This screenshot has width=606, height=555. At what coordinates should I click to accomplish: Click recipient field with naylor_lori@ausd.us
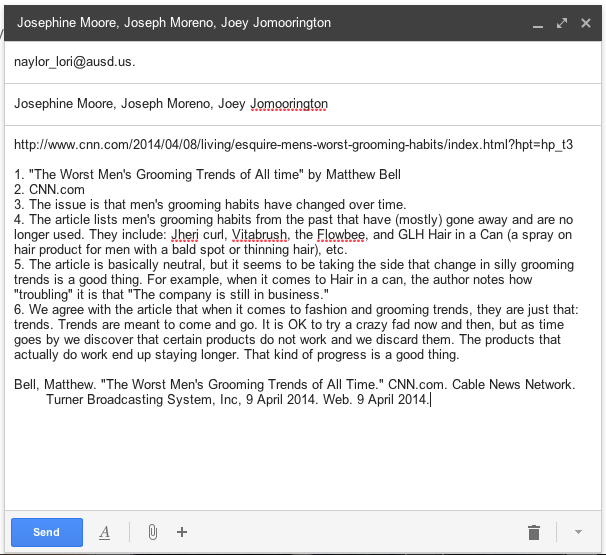point(303,62)
